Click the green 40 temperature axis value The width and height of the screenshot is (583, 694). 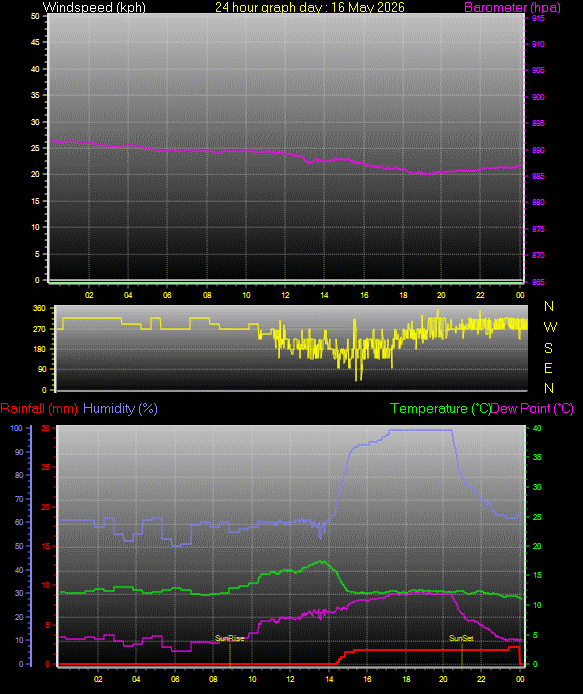pos(537,428)
